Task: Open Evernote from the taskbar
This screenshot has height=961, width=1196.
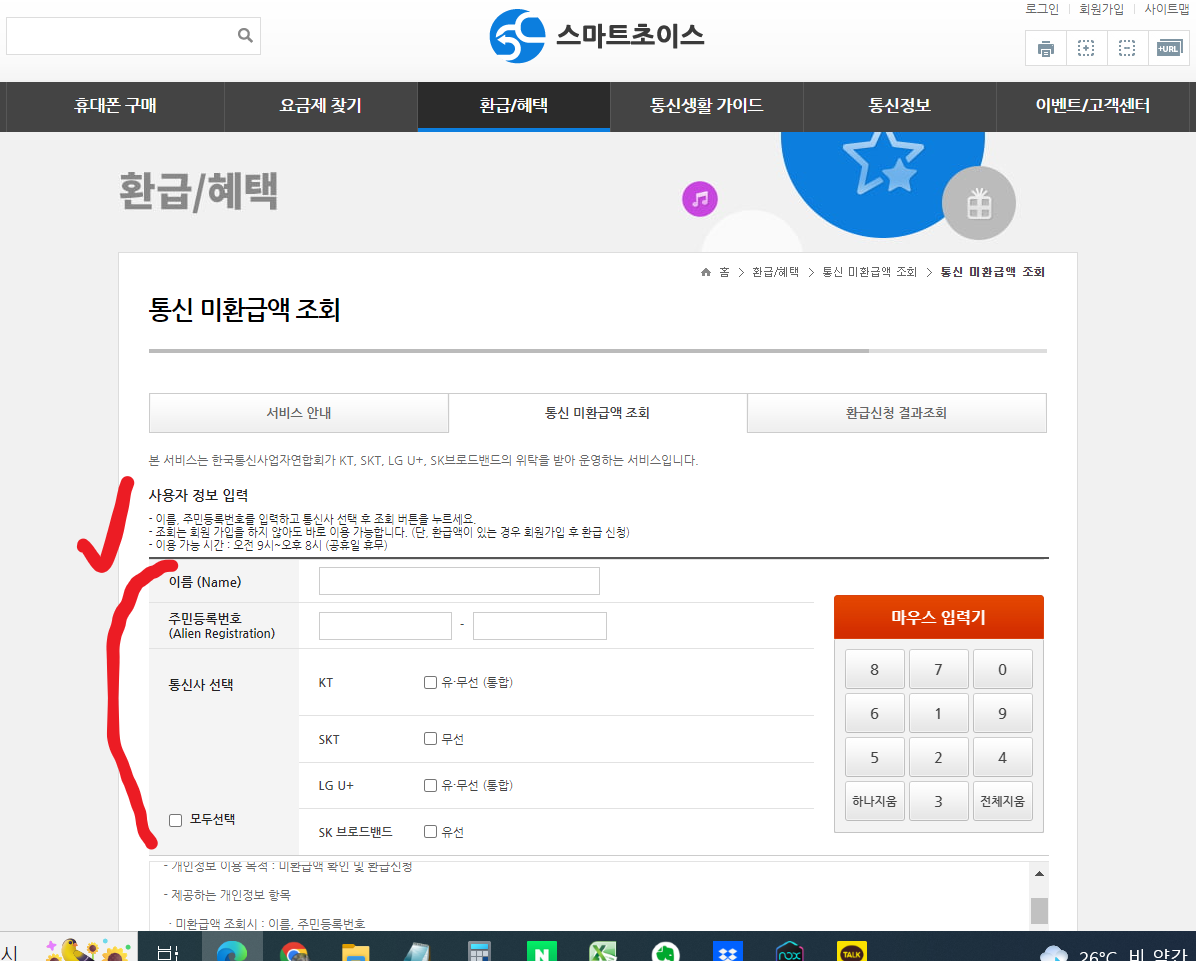Action: pyautogui.click(x=666, y=951)
